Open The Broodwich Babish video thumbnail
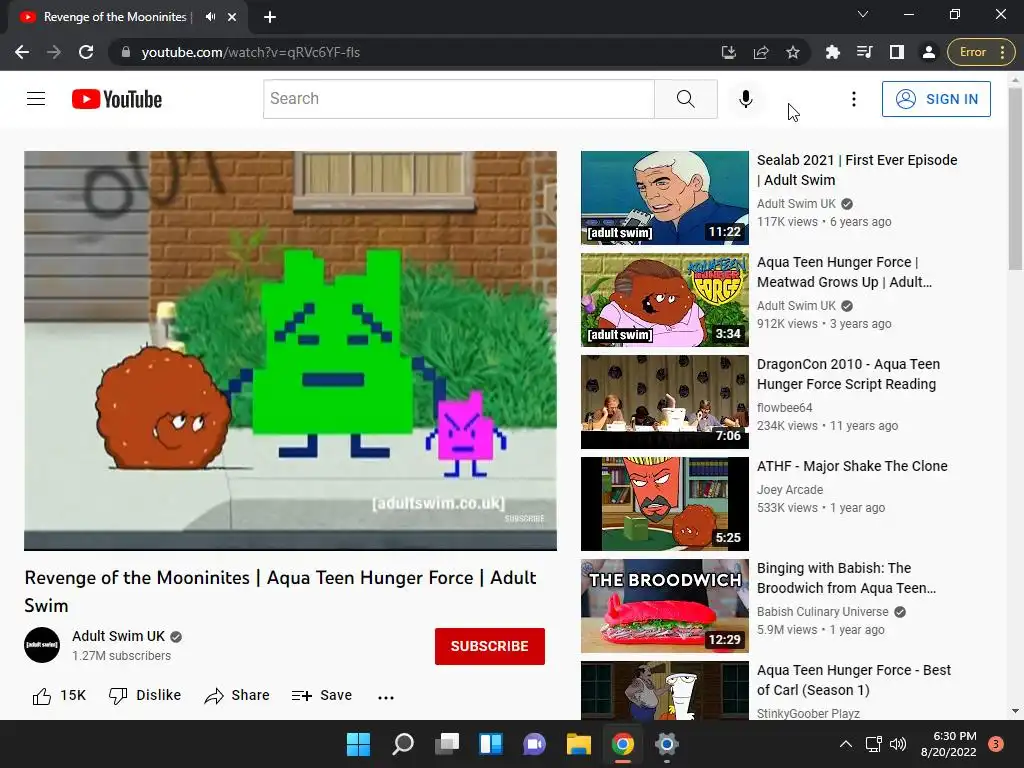Image resolution: width=1024 pixels, height=768 pixels. (665, 605)
